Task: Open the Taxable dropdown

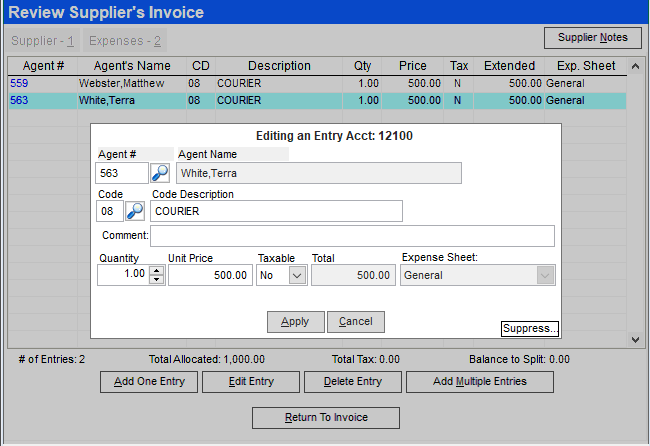Action: tap(297, 276)
